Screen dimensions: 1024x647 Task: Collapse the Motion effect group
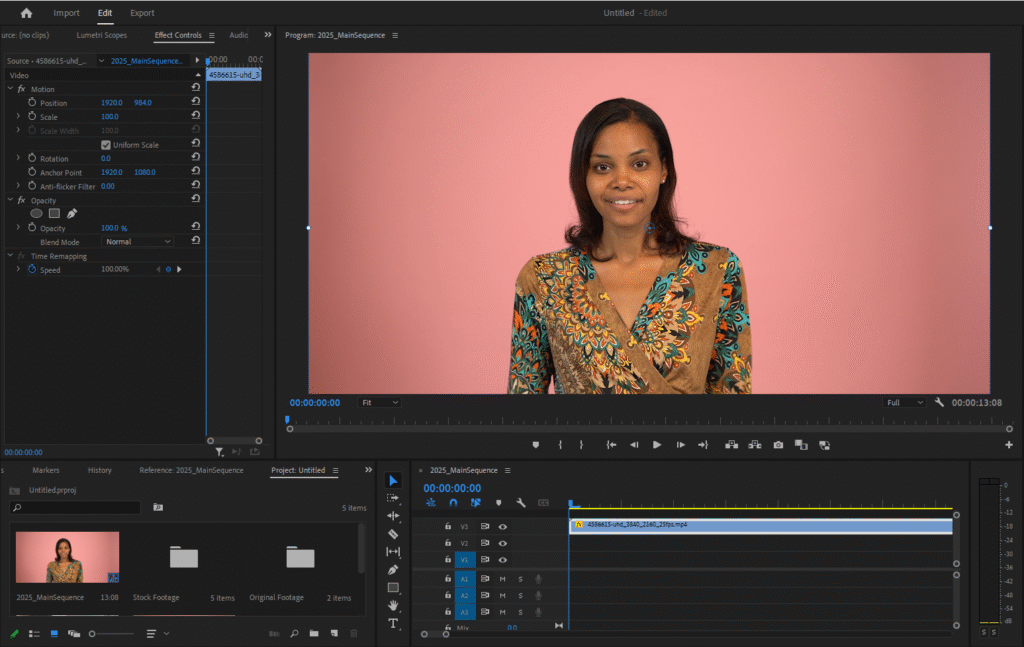10,88
